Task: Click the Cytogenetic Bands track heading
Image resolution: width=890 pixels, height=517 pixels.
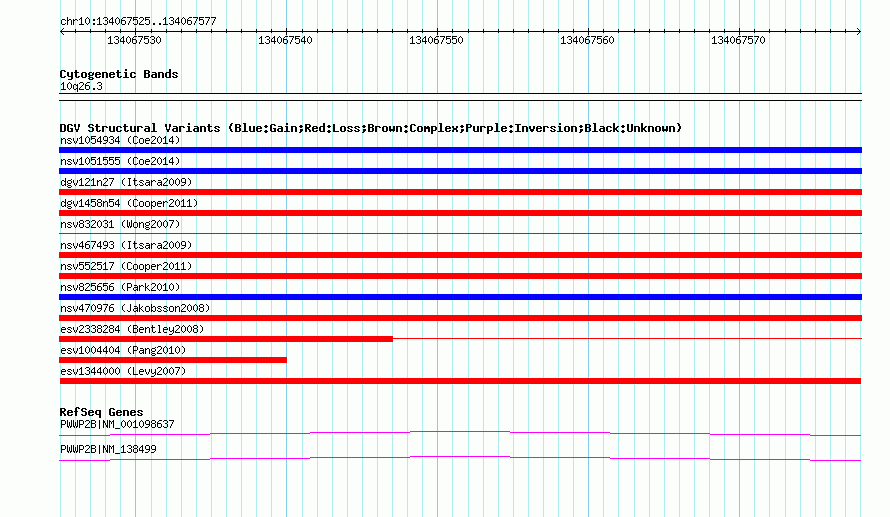Action: pos(119,74)
